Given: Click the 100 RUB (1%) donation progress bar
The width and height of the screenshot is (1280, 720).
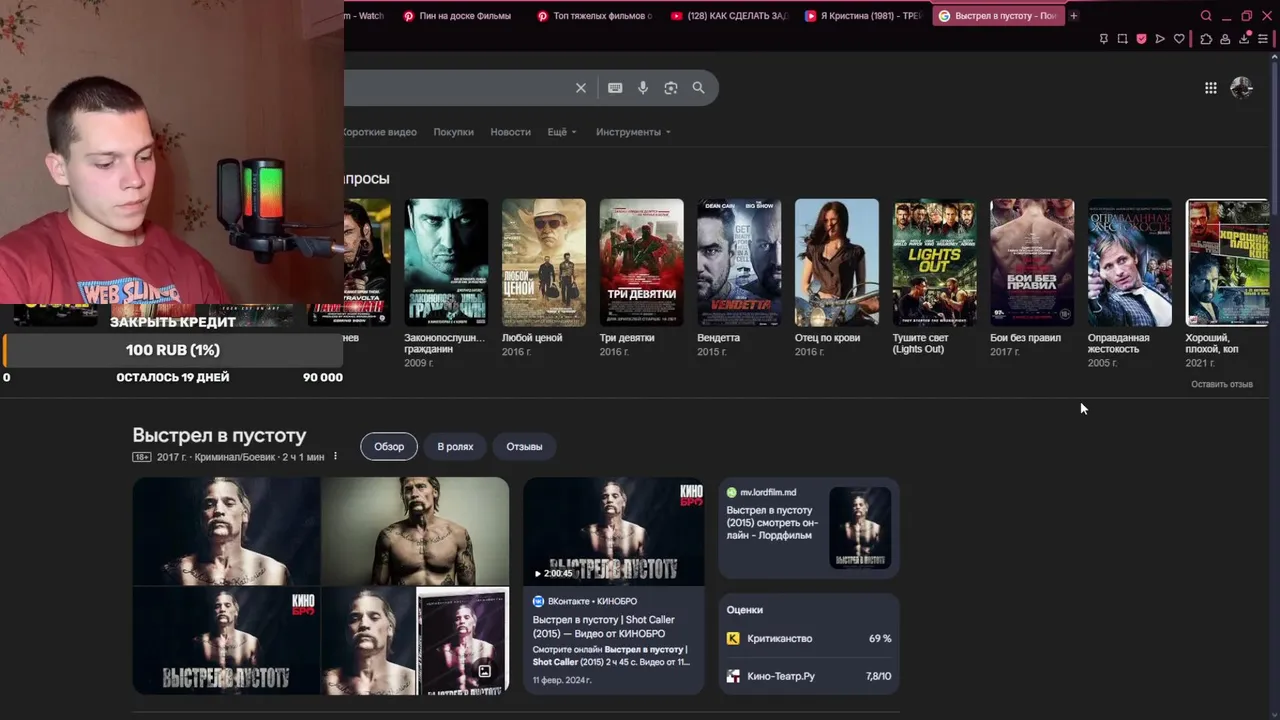Looking at the screenshot, I should point(173,350).
